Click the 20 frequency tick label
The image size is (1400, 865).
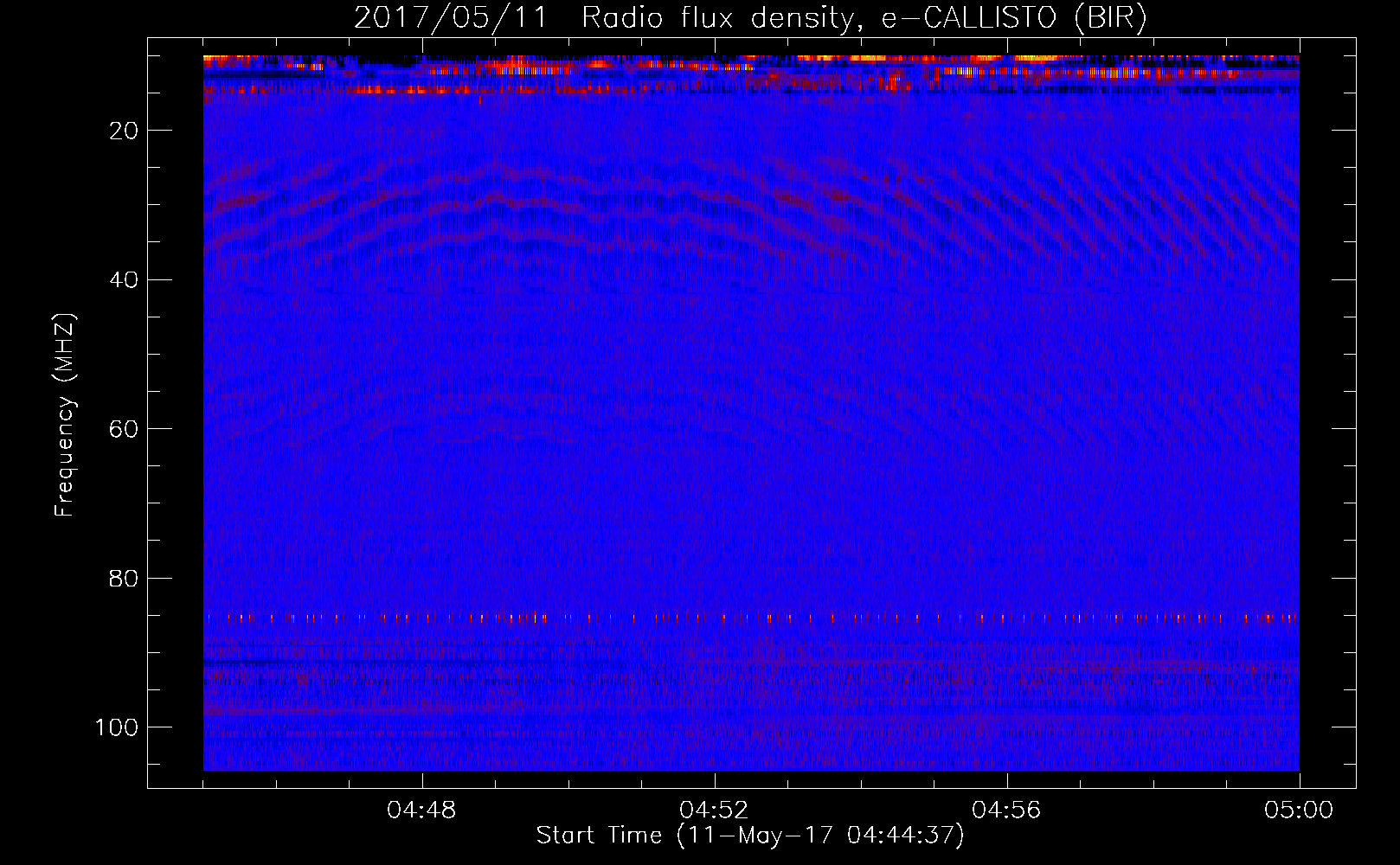(x=125, y=131)
